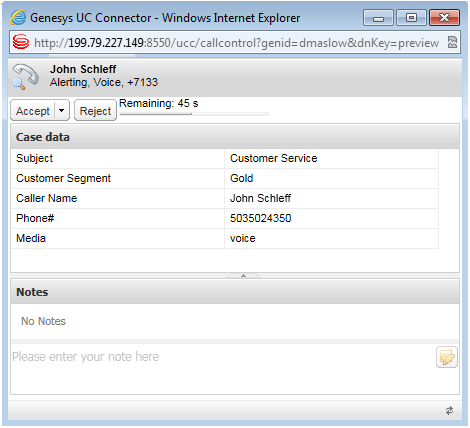Click the URL in the address bar
This screenshot has height=428, width=470.
click(236, 43)
